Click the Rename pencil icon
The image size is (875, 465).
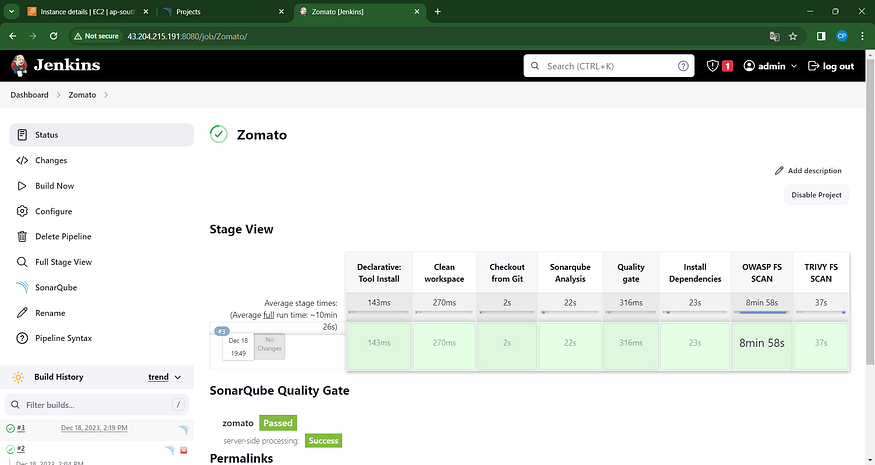(x=22, y=313)
